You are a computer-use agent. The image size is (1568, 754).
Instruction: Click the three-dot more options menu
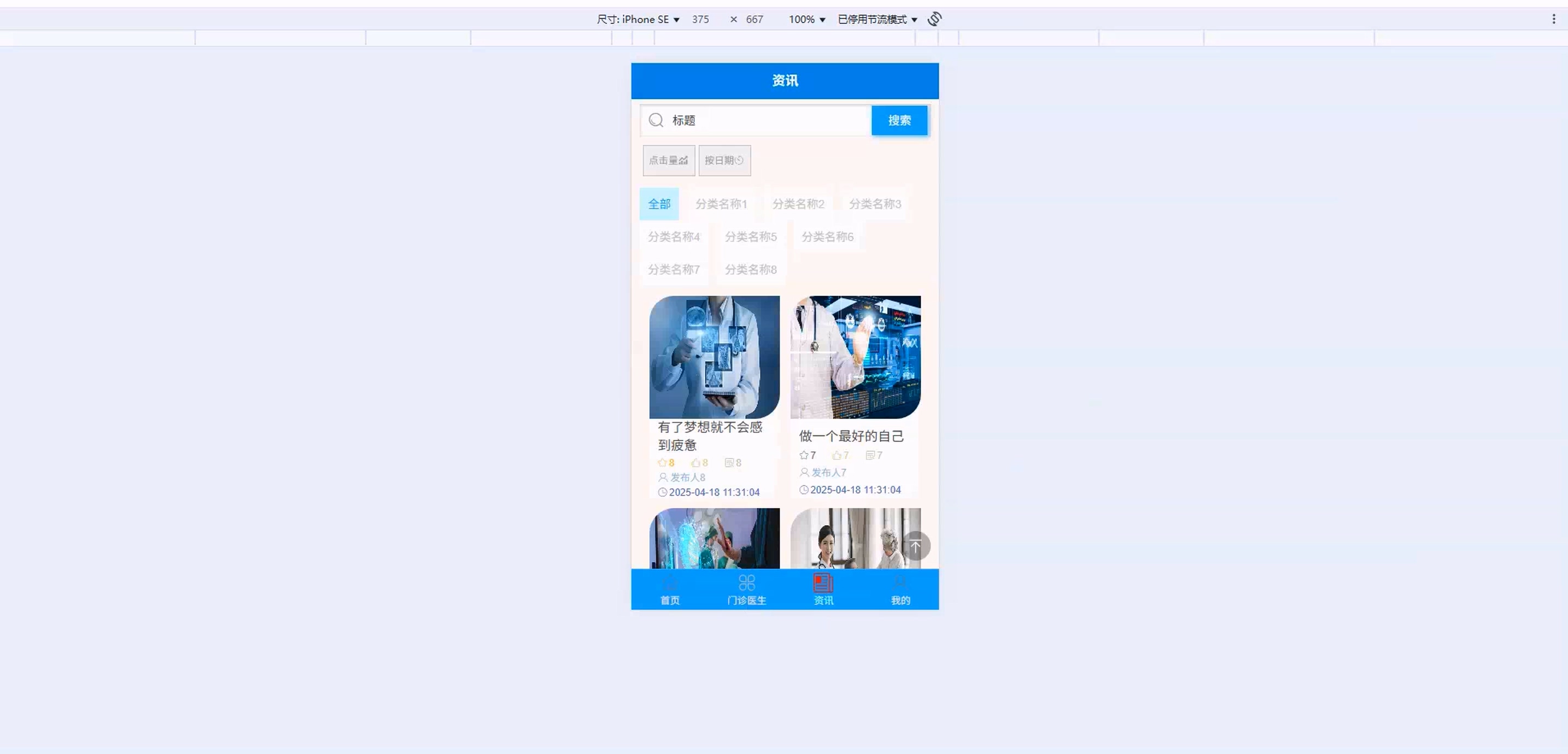[x=1553, y=19]
